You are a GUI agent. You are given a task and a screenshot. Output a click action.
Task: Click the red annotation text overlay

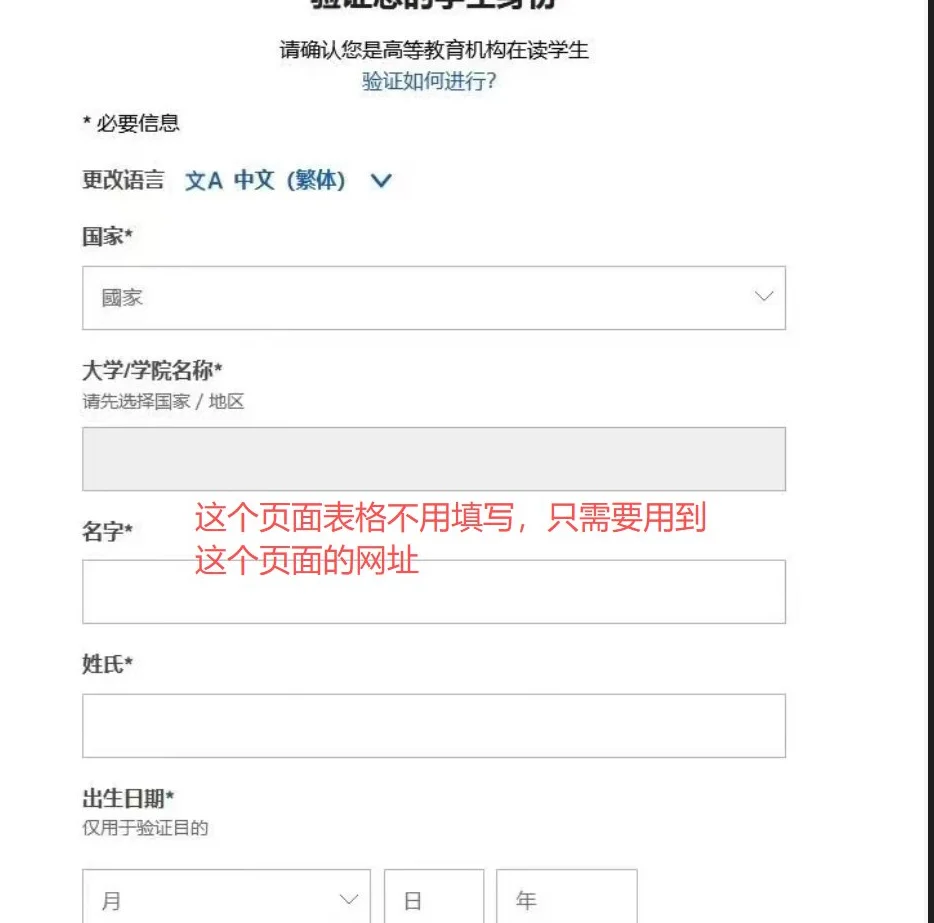[450, 539]
